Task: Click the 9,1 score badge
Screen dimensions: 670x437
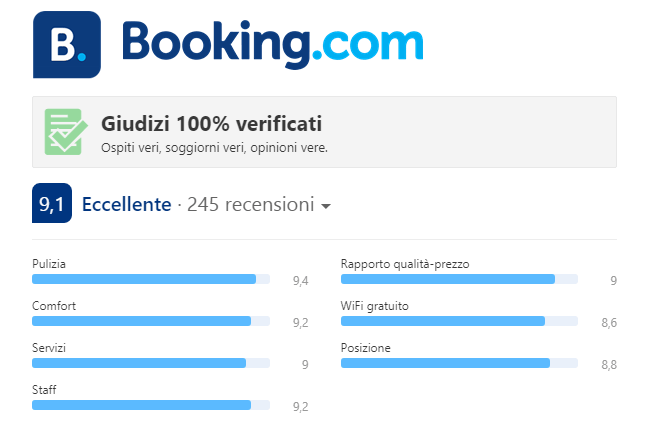Action: pyautogui.click(x=52, y=203)
